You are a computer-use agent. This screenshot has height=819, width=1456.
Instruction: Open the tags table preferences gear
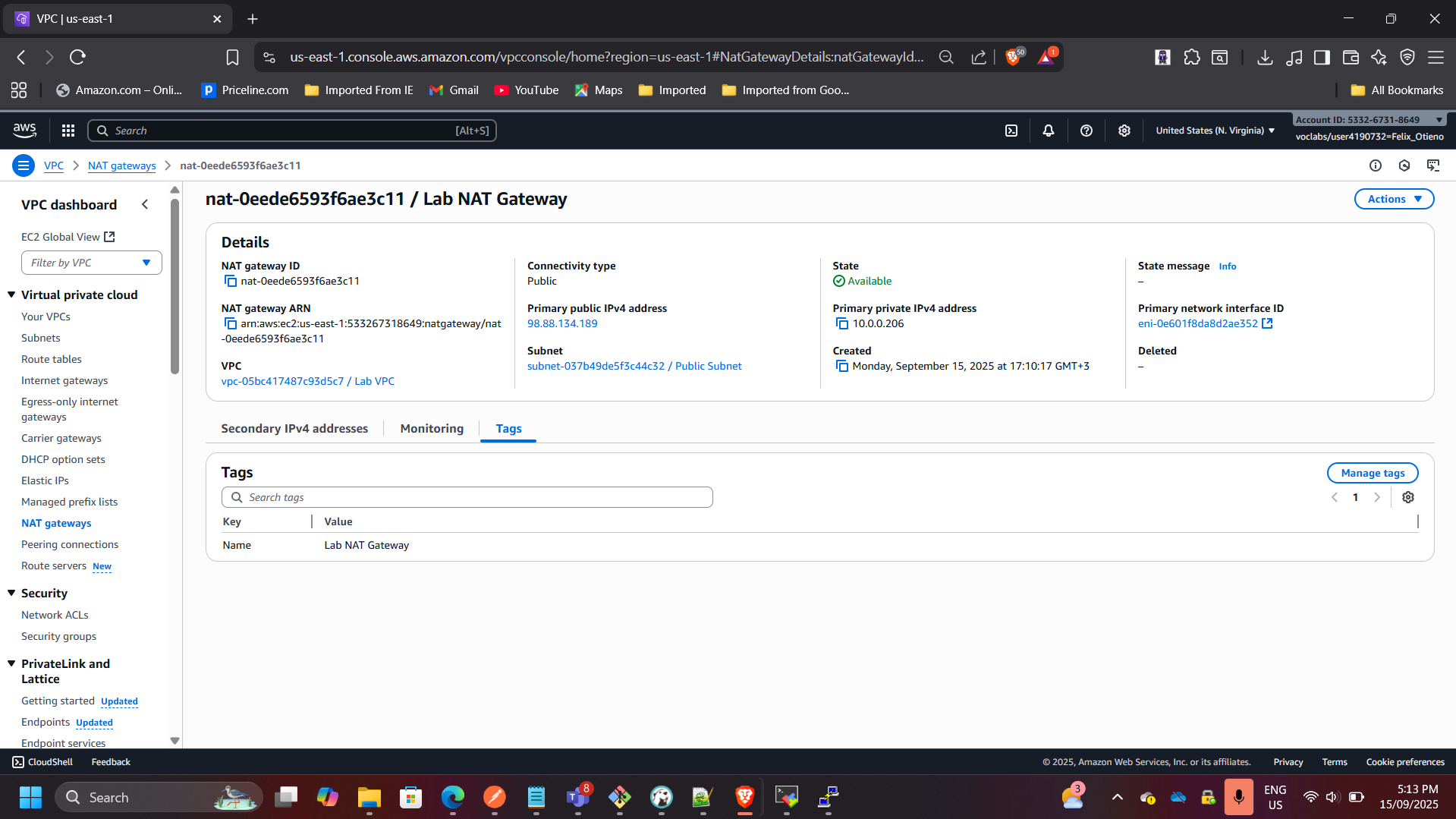tap(1407, 497)
